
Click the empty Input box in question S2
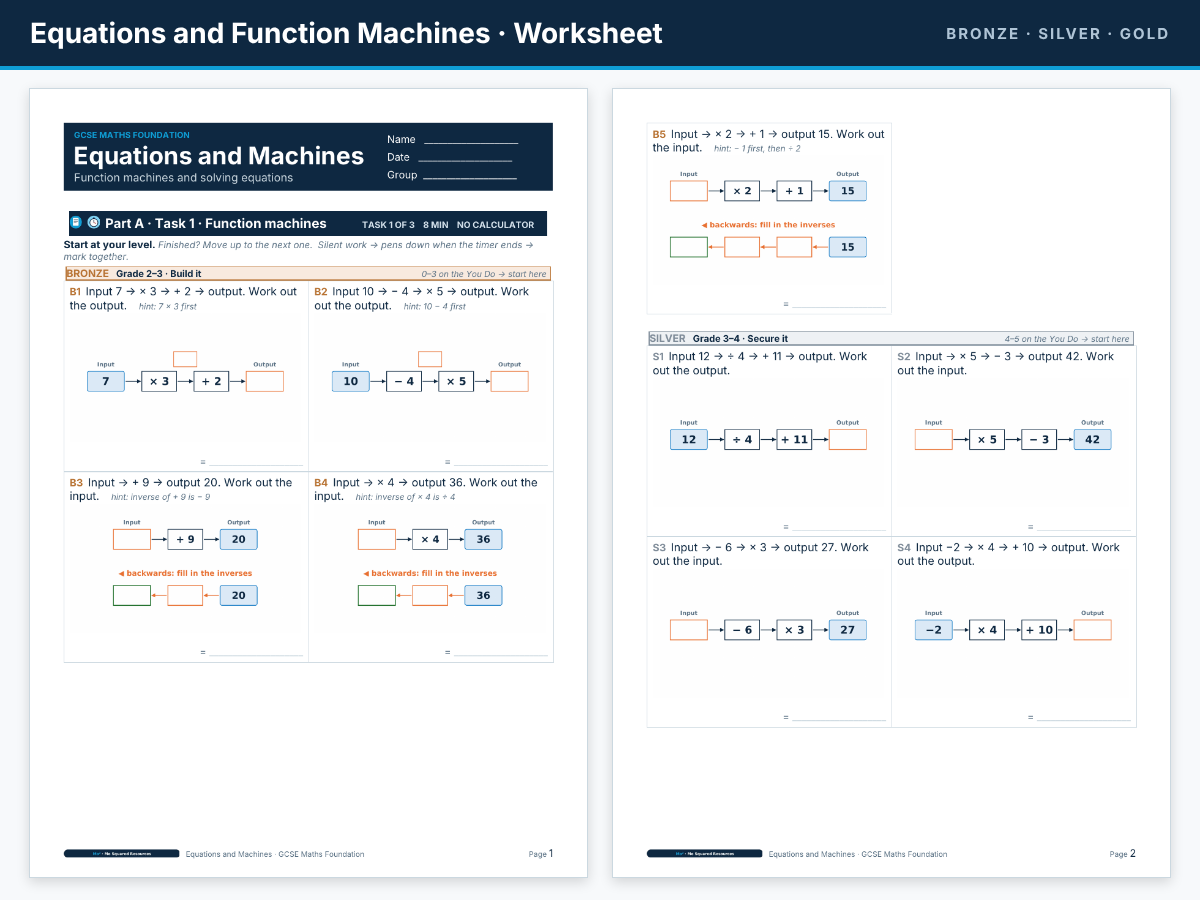coord(934,439)
